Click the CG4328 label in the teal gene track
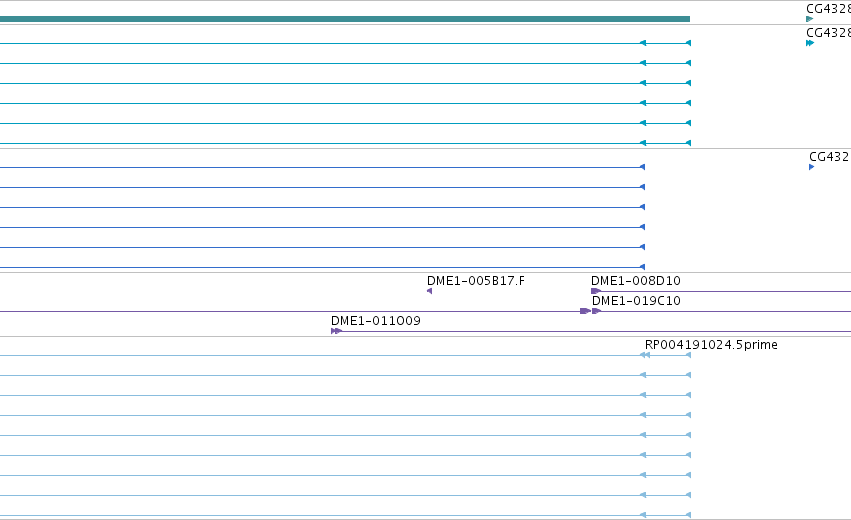The height and width of the screenshot is (520, 851). pos(828,9)
